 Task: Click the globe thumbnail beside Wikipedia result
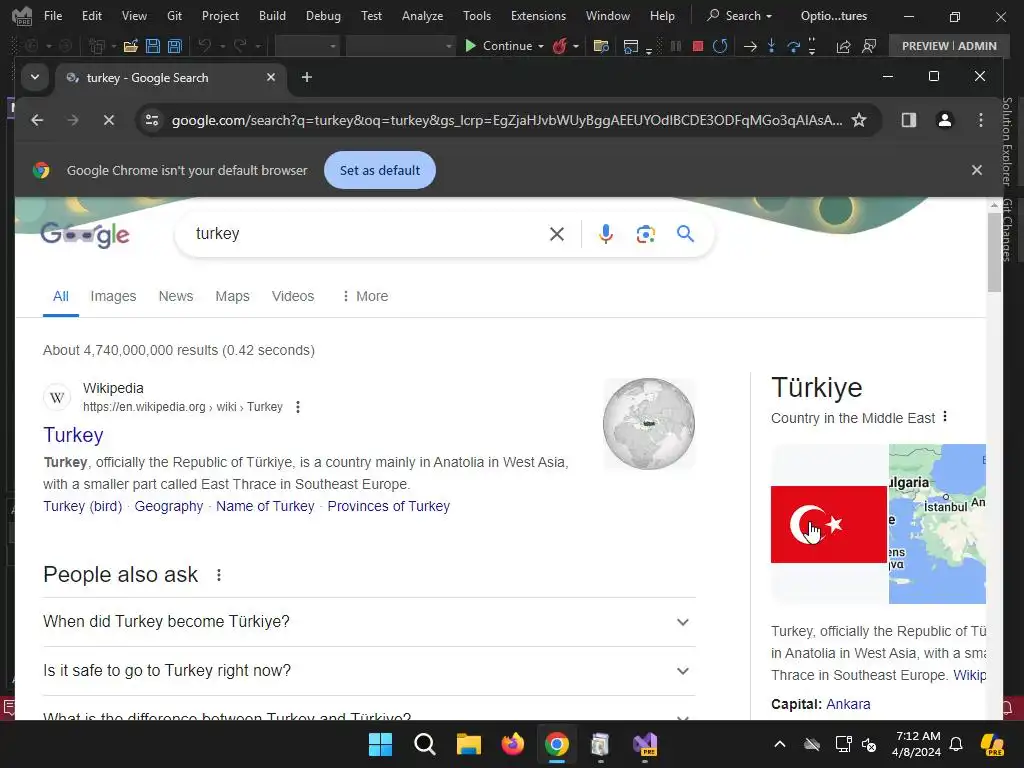point(648,424)
